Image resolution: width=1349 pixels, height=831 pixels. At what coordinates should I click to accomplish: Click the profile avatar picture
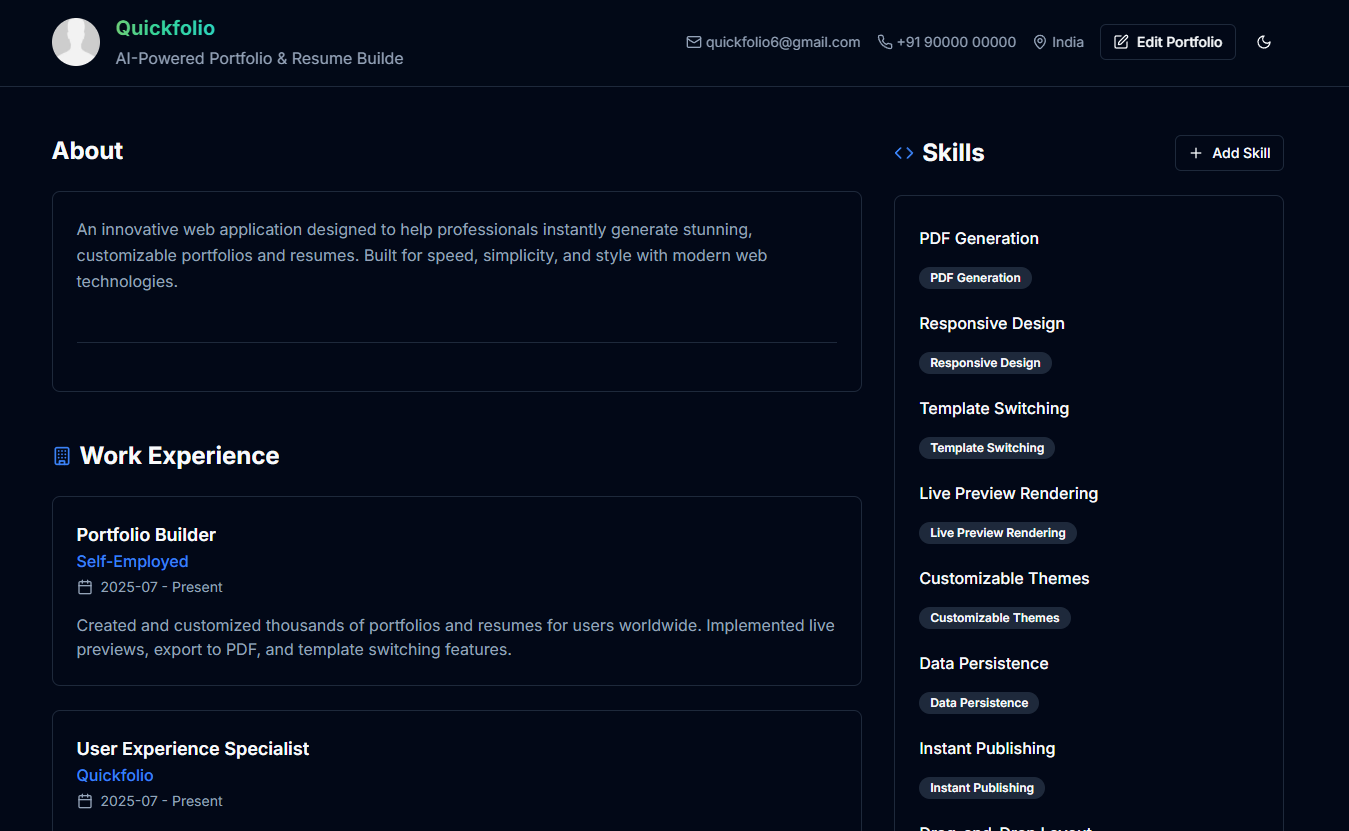[76, 42]
